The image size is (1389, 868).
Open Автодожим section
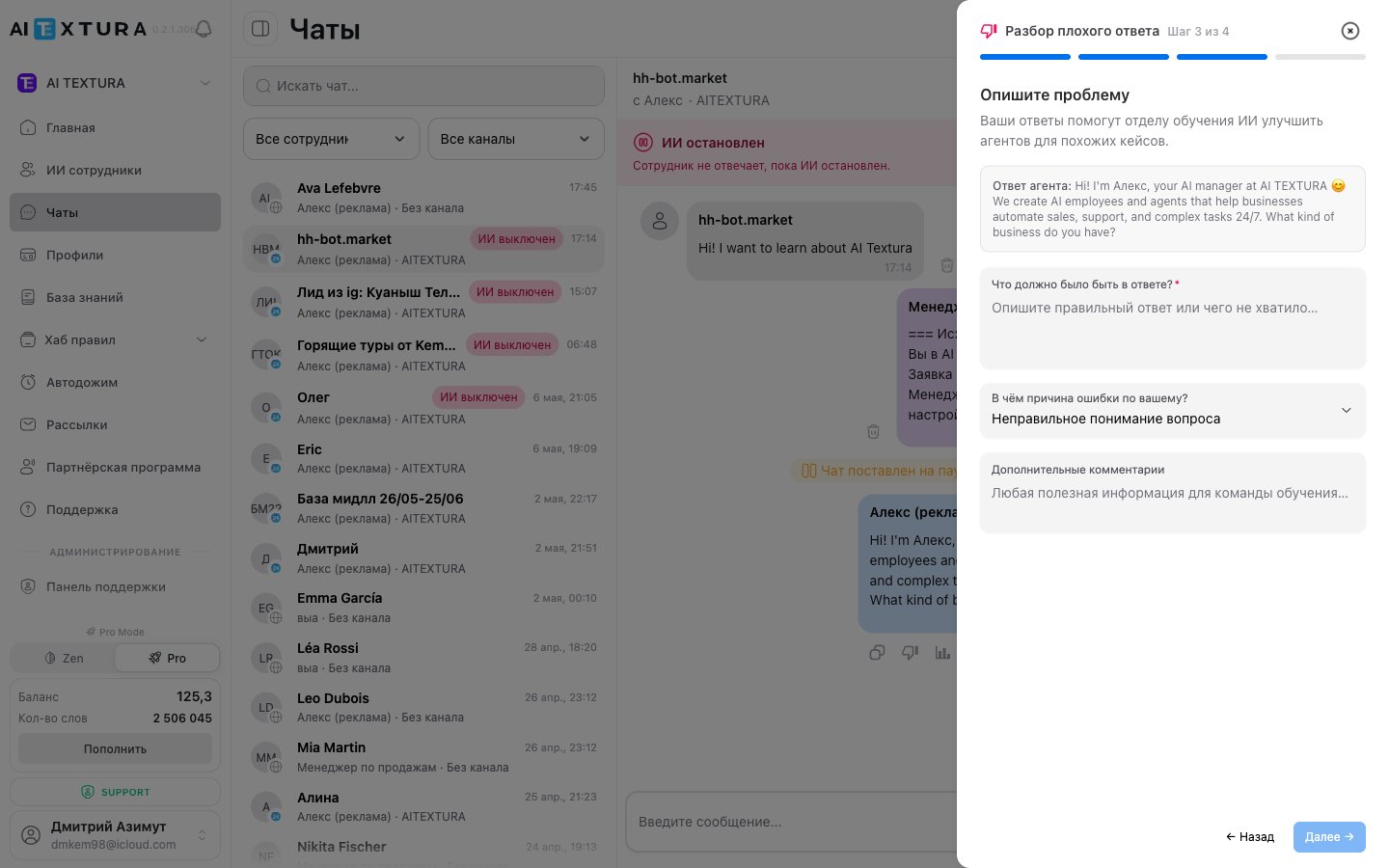[x=115, y=382]
